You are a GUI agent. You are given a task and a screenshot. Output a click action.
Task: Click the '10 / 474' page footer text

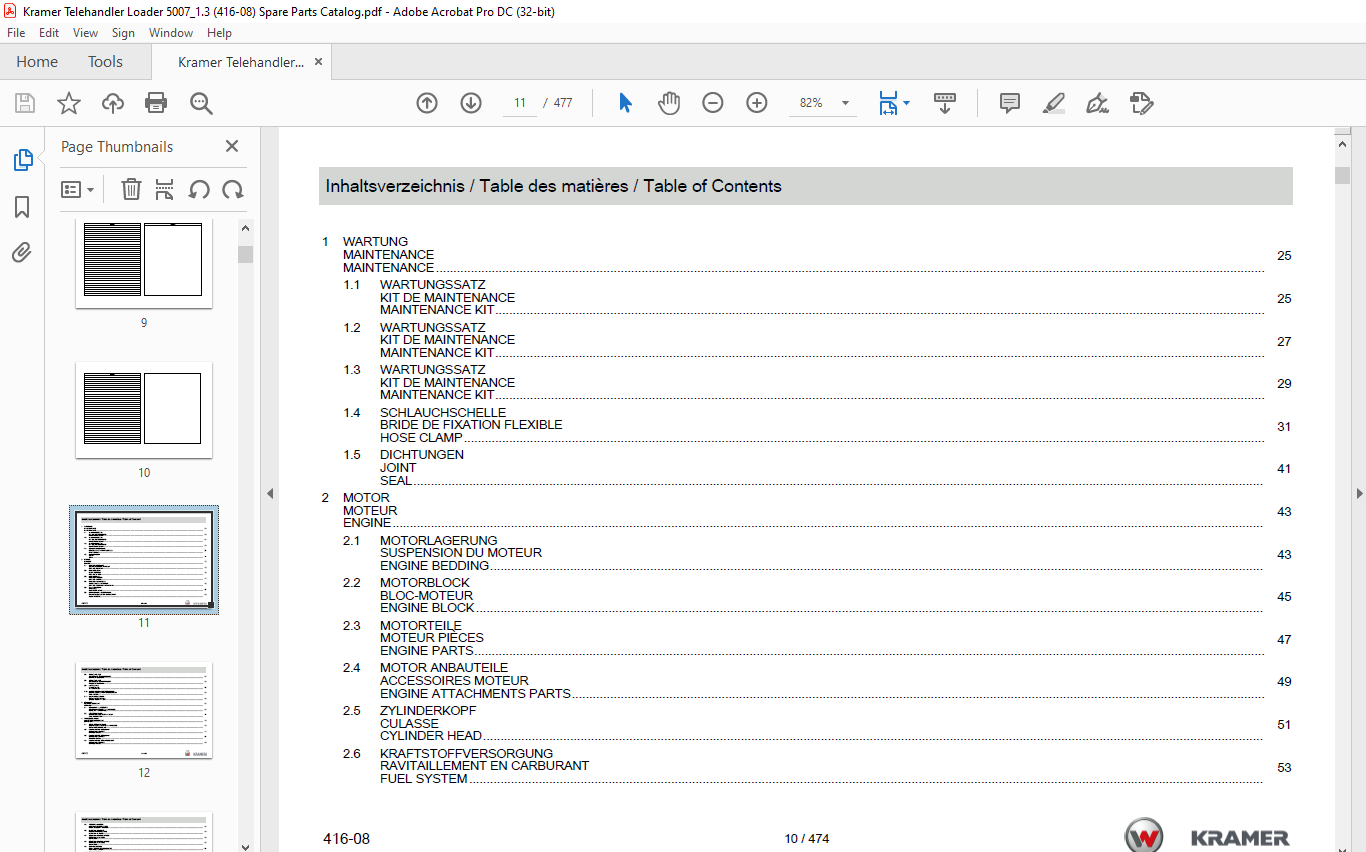click(x=807, y=839)
